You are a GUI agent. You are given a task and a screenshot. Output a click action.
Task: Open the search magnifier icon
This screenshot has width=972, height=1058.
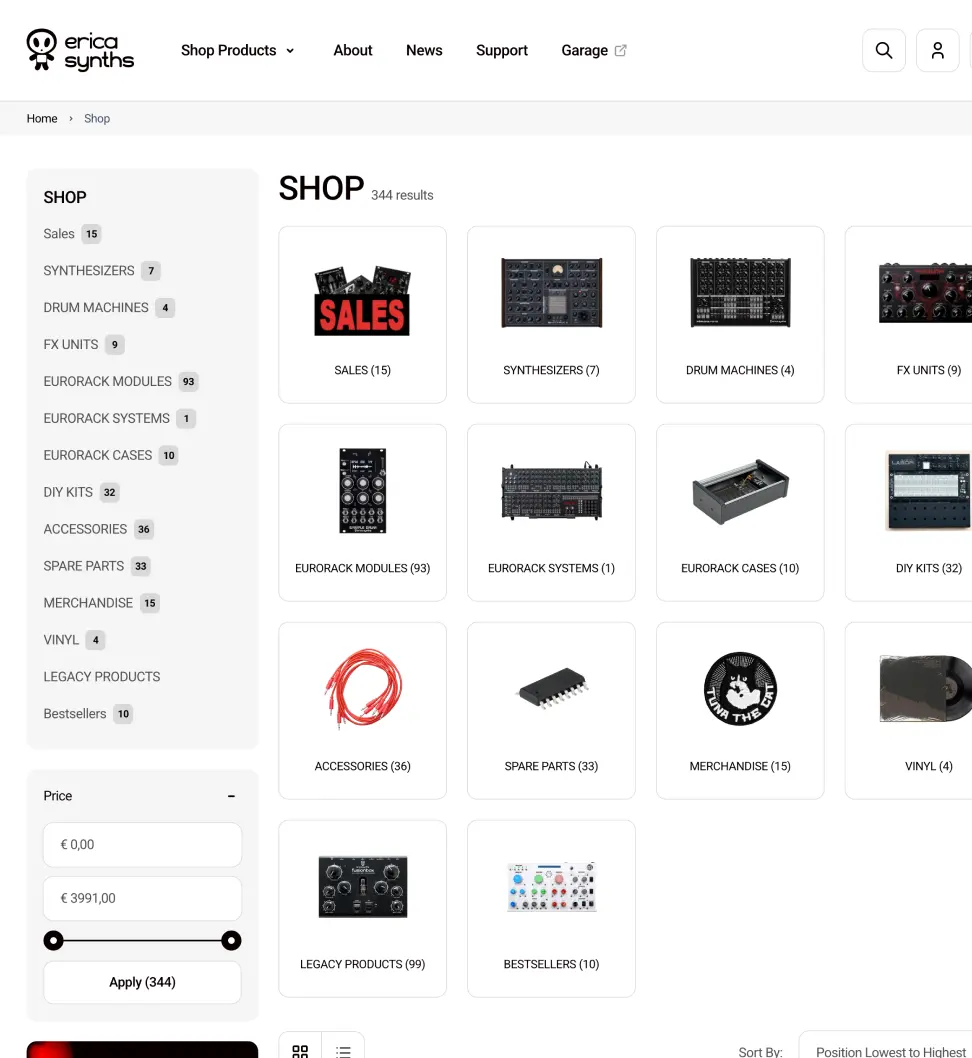coord(884,51)
